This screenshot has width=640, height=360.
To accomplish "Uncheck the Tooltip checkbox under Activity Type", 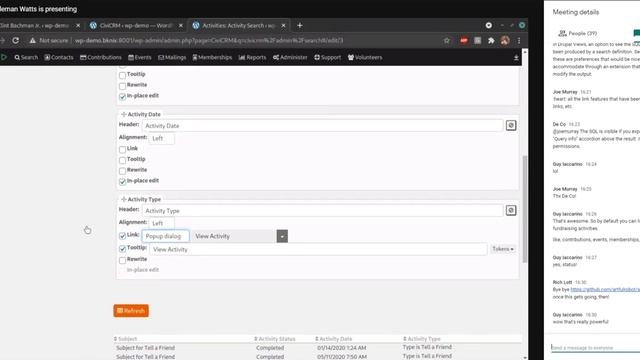I will [x=122, y=249].
